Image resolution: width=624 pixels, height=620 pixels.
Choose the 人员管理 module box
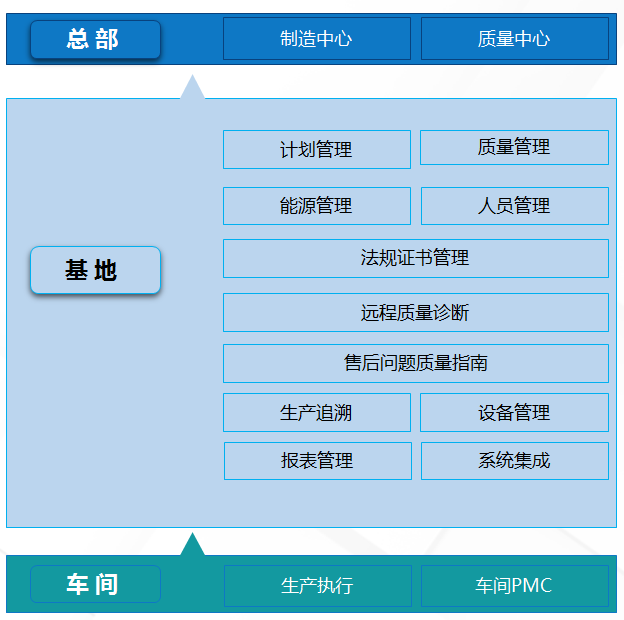click(x=515, y=206)
